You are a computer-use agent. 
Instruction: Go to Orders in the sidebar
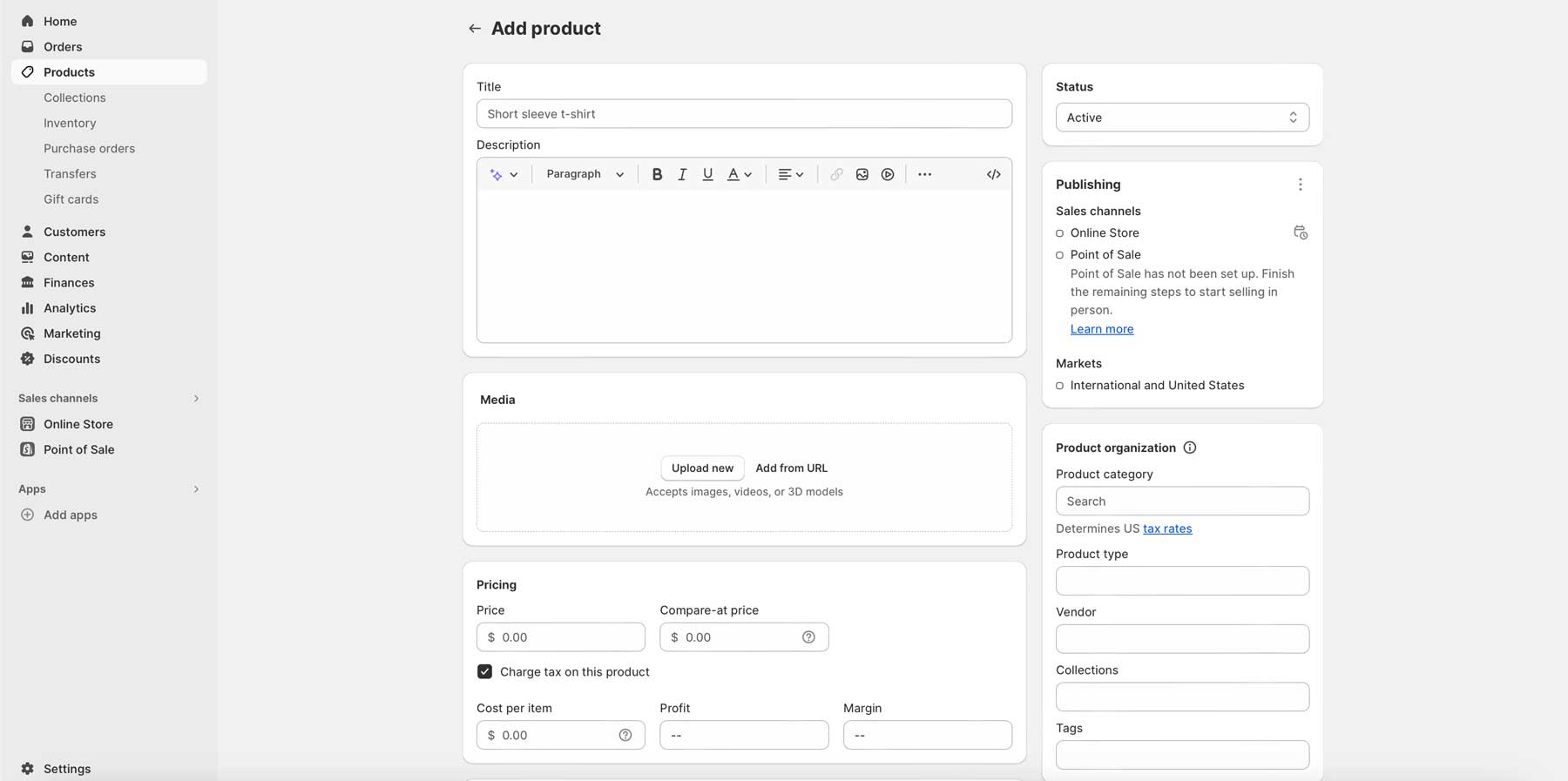click(63, 47)
